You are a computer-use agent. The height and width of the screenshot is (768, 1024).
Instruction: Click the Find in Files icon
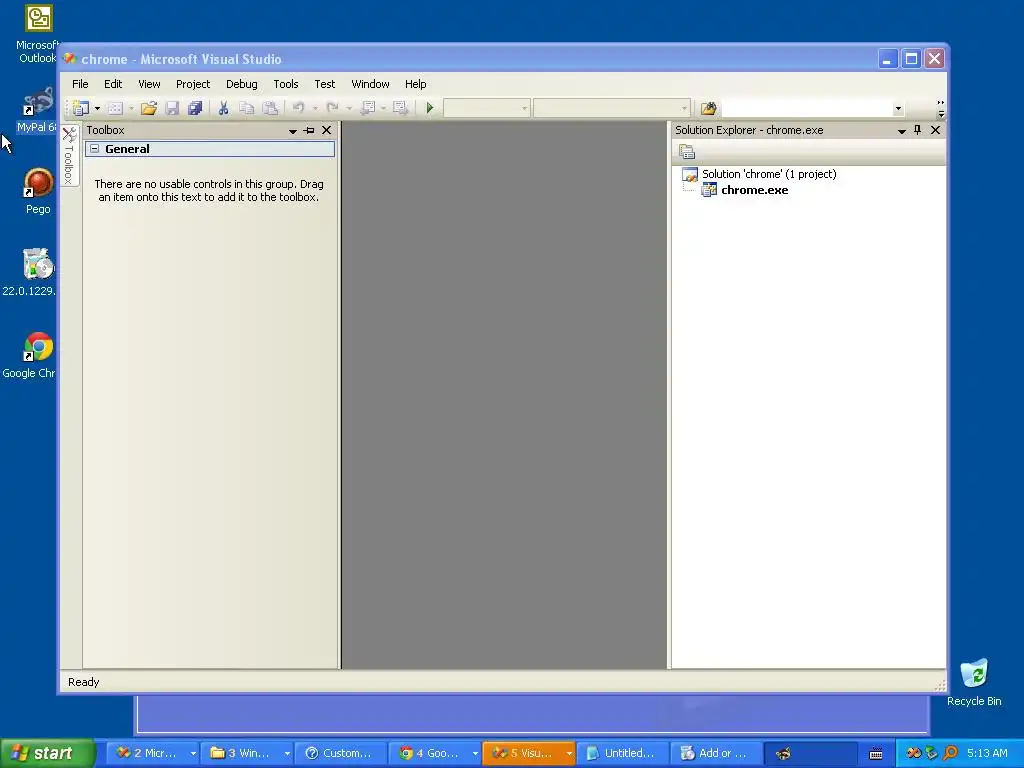709,108
